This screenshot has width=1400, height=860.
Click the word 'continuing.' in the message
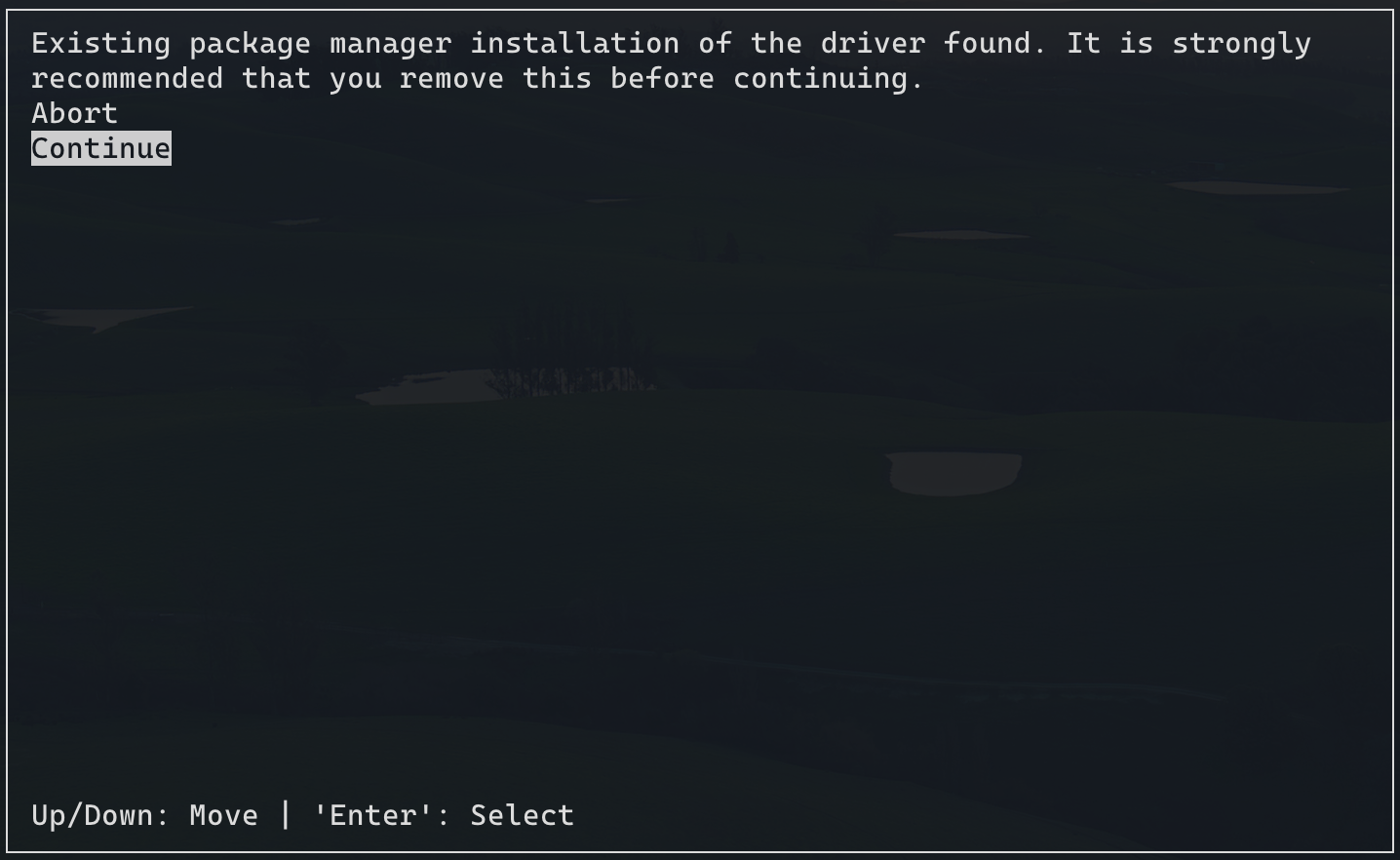pos(829,79)
